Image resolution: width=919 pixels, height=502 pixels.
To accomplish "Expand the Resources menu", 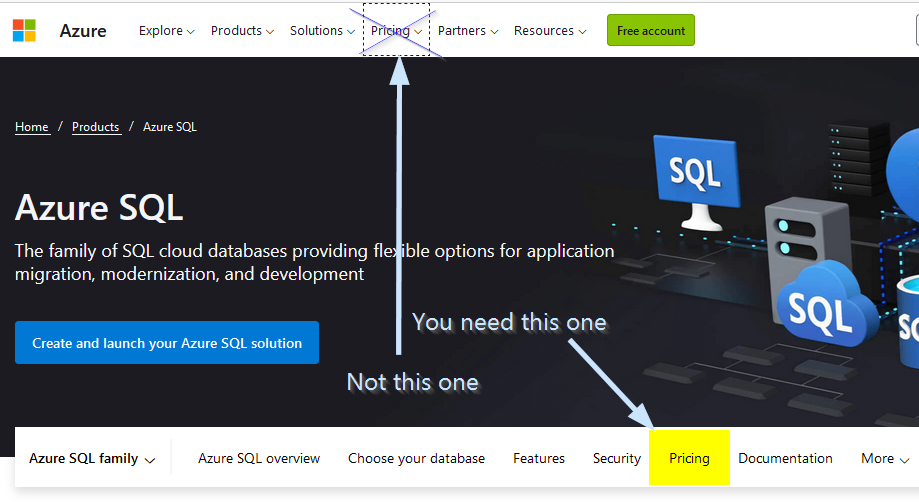I will click(x=550, y=30).
